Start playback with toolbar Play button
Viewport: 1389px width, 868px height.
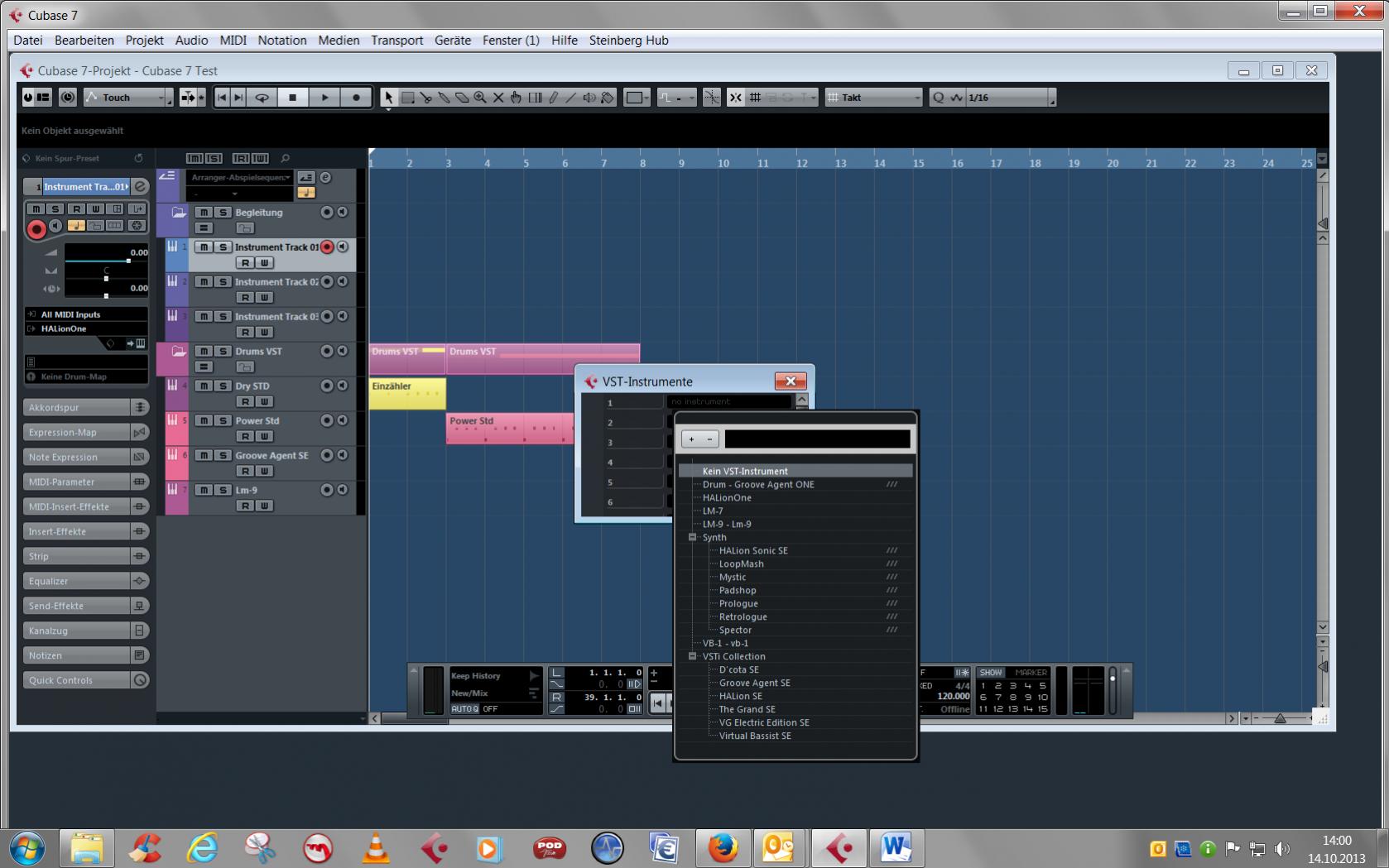(324, 98)
